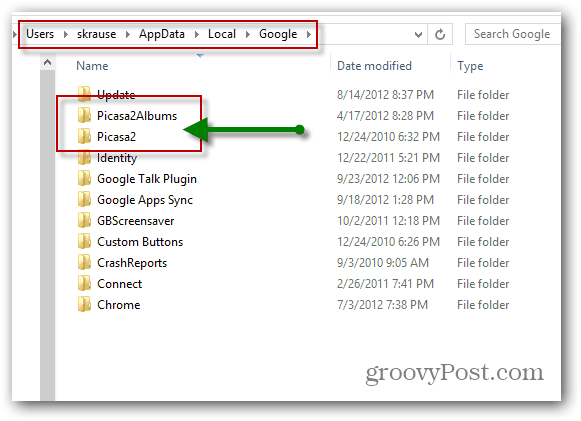Select the CrashReports folder icon

84,262
